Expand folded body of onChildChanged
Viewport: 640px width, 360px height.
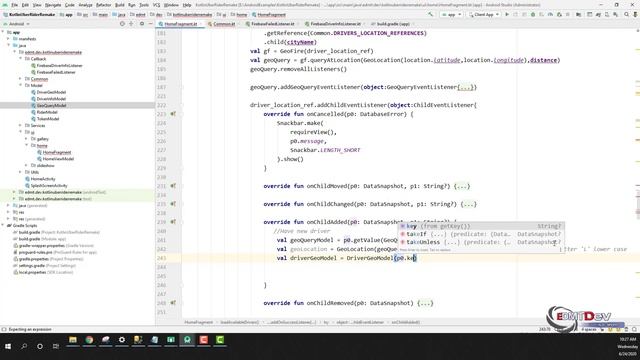469,204
